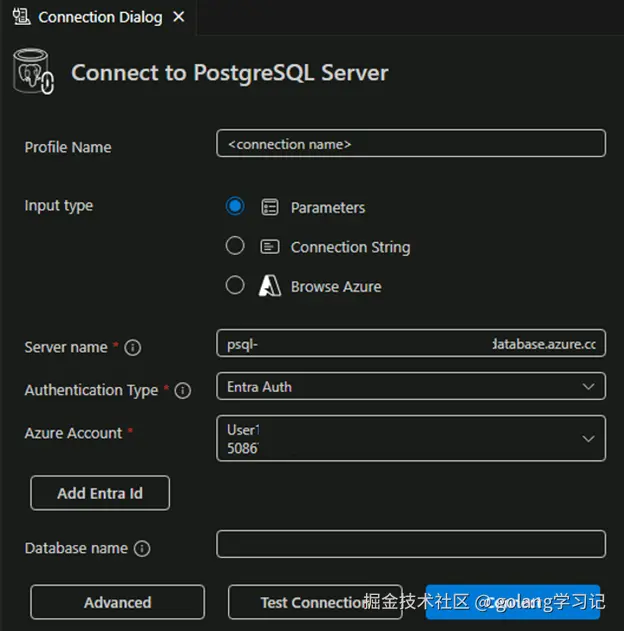
Task: Select the Connection String radio button
Action: click(235, 246)
